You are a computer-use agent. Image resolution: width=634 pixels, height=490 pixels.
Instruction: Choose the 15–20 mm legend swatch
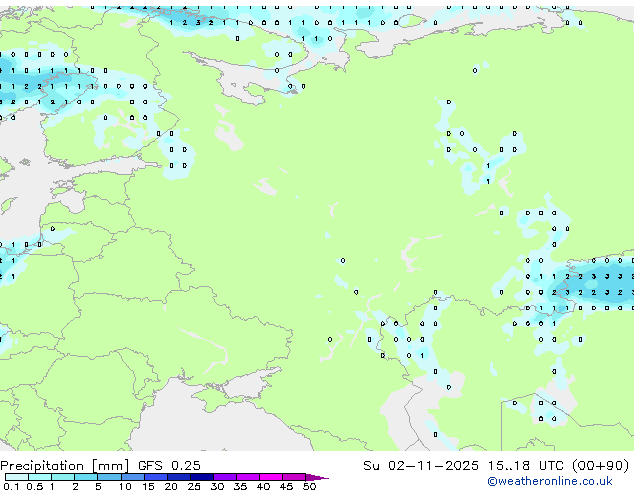pyautogui.click(x=156, y=477)
